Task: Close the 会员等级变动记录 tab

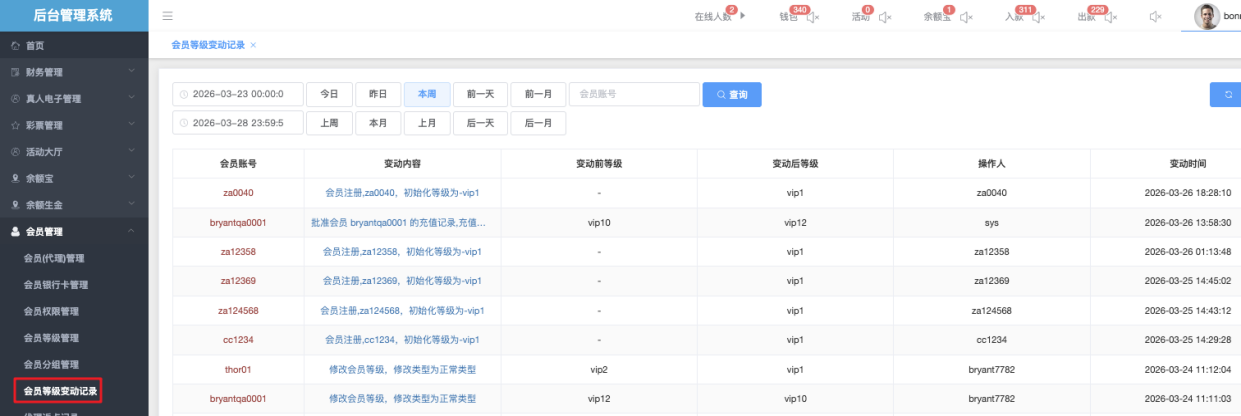Action: pyautogui.click(x=253, y=45)
